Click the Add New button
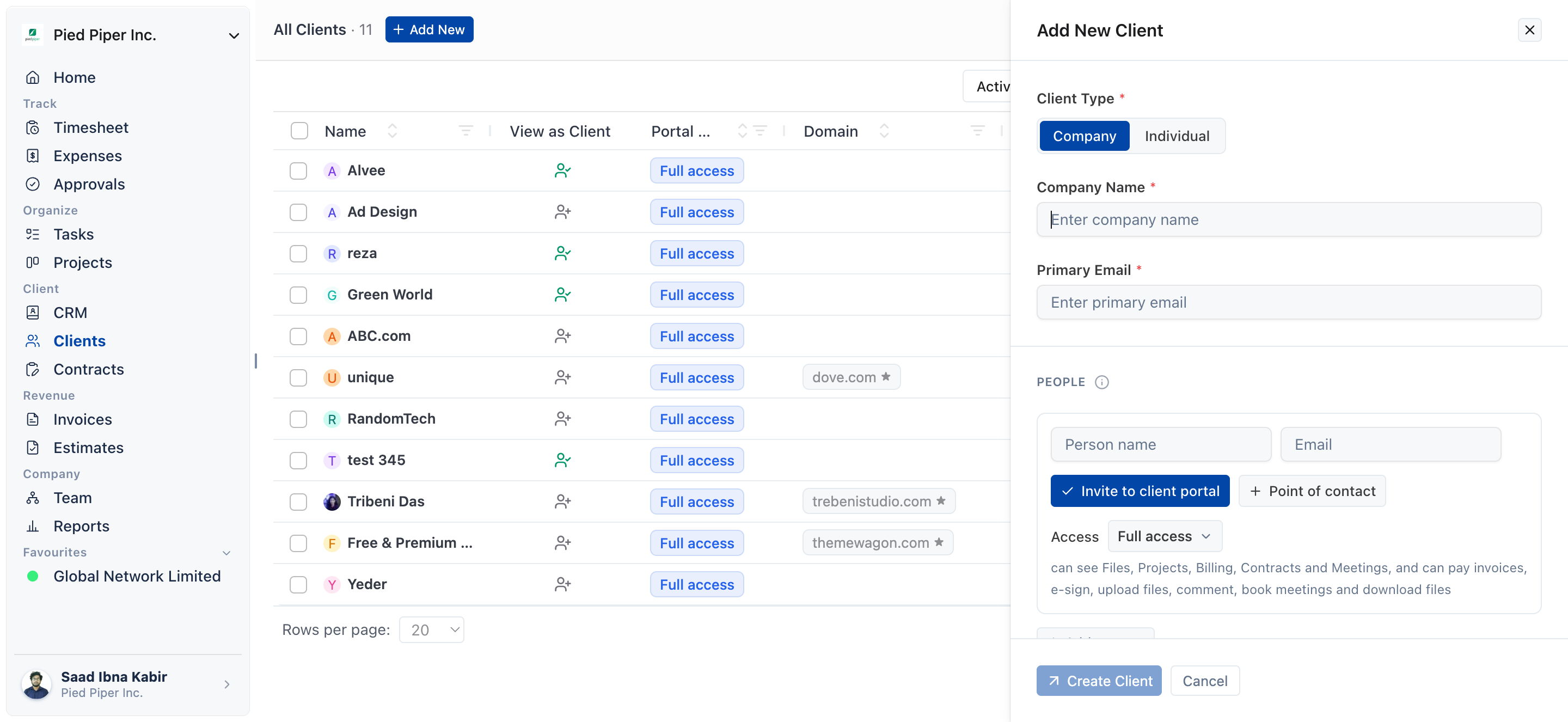 pos(429,29)
